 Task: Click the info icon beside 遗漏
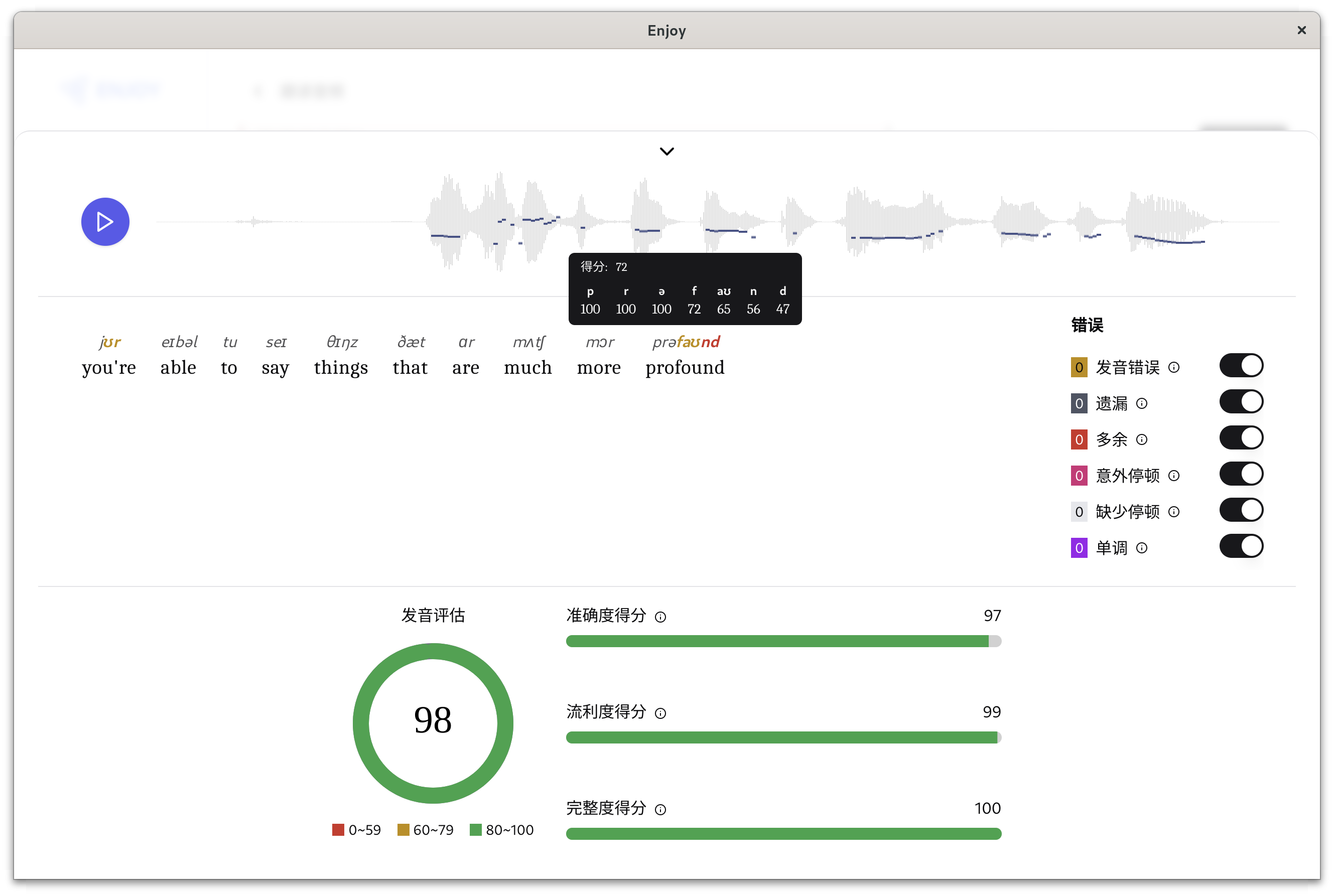point(1142,403)
